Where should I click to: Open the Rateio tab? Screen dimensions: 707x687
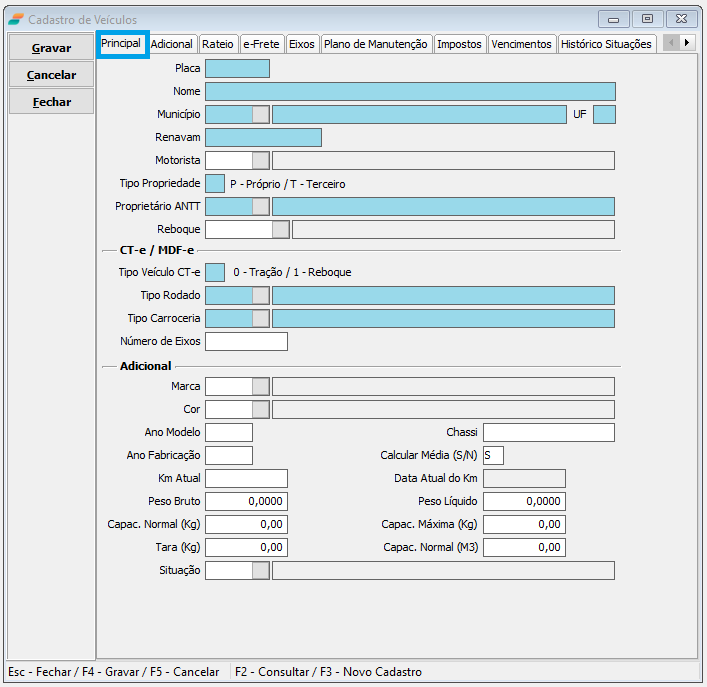[218, 44]
